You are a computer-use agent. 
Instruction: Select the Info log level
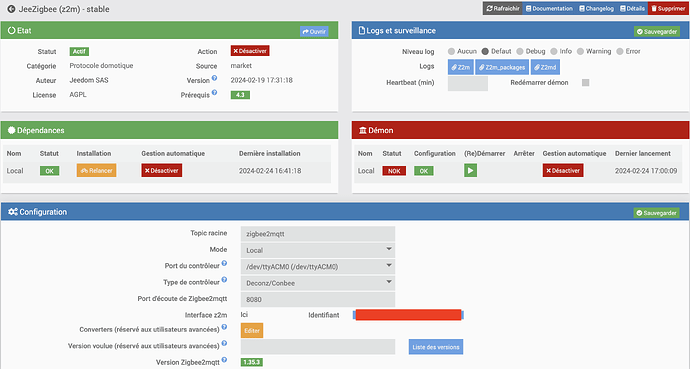pos(554,51)
